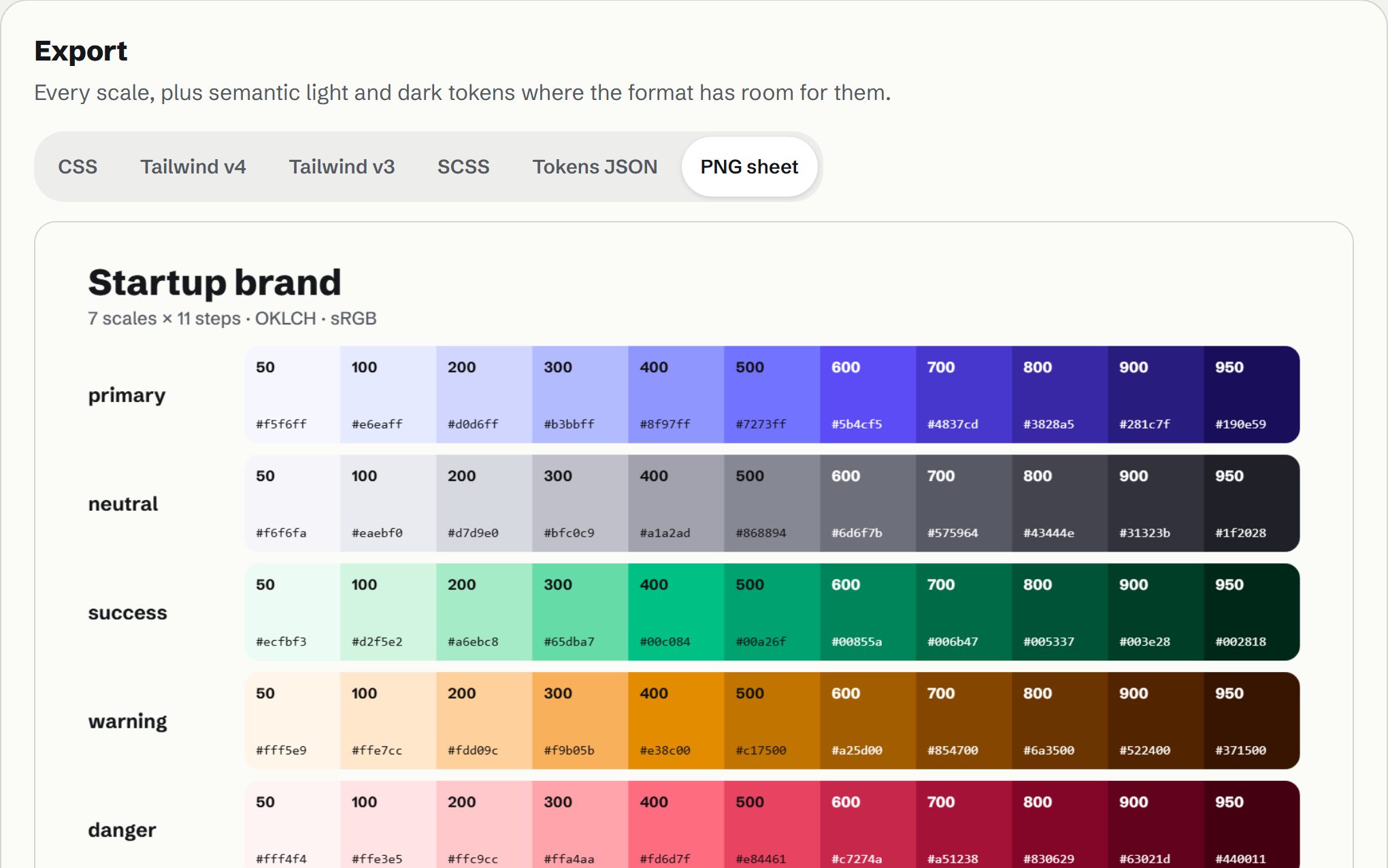This screenshot has height=868, width=1388.
Task: Pick warning 600 swatch #a25d00
Action: click(868, 721)
